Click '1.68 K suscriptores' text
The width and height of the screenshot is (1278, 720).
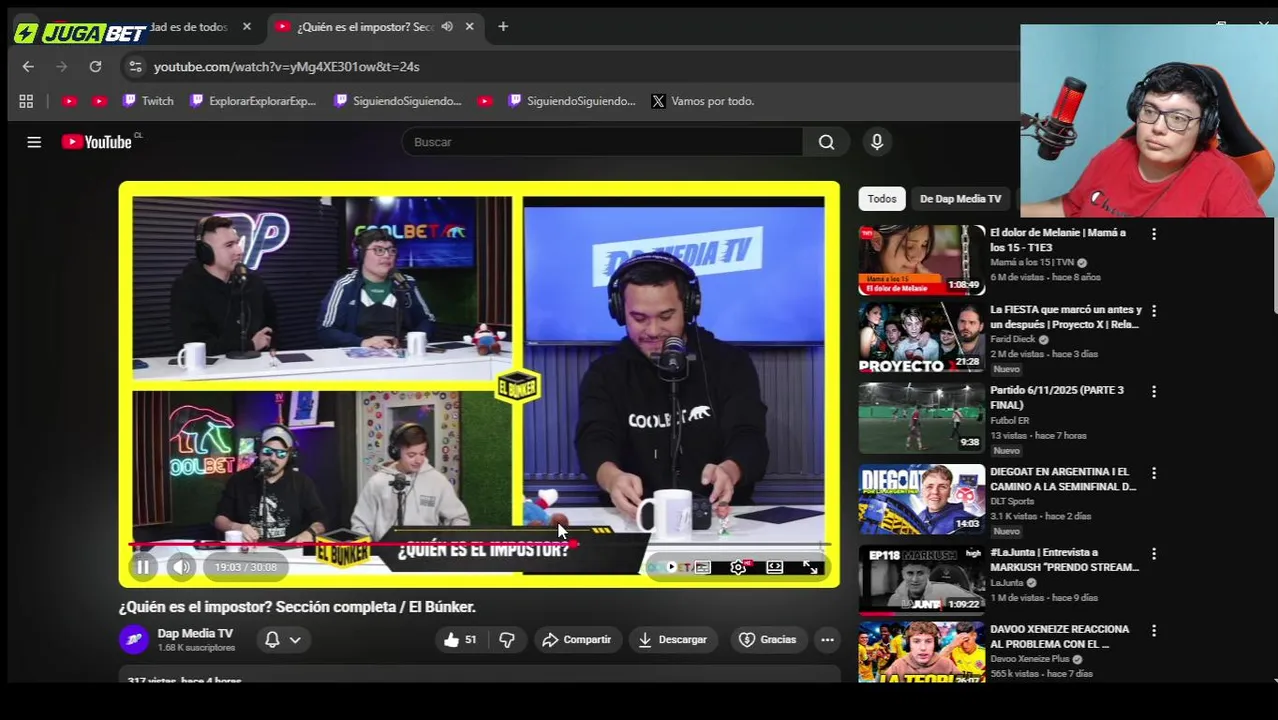[196, 648]
